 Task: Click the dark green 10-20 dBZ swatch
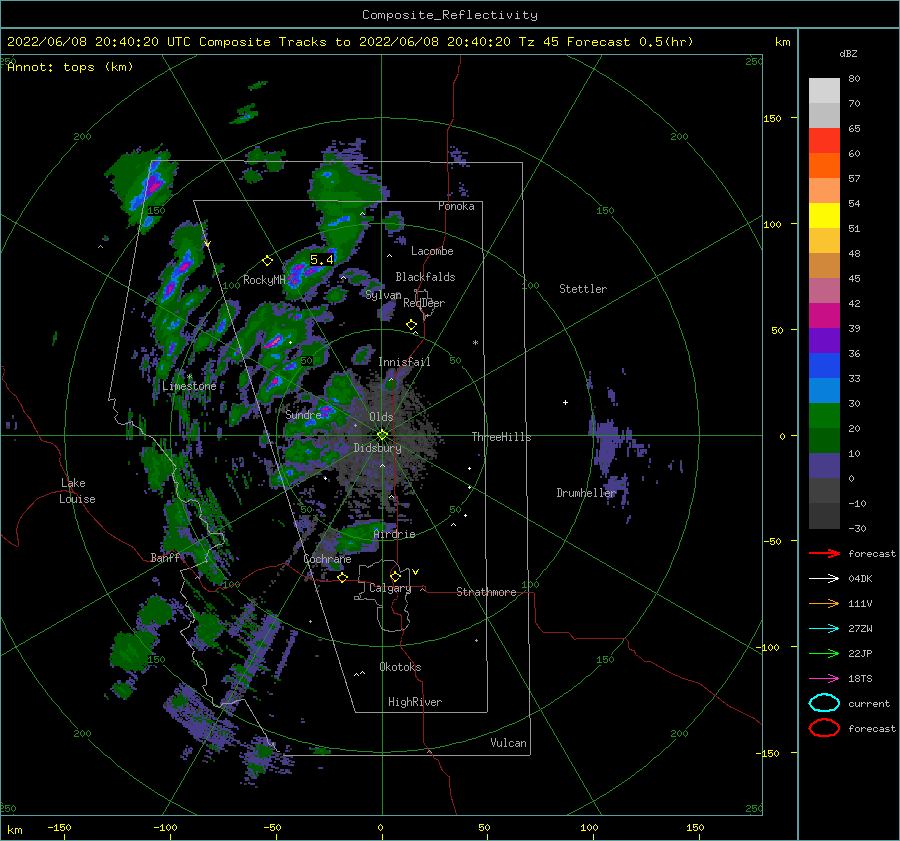pyautogui.click(x=824, y=440)
